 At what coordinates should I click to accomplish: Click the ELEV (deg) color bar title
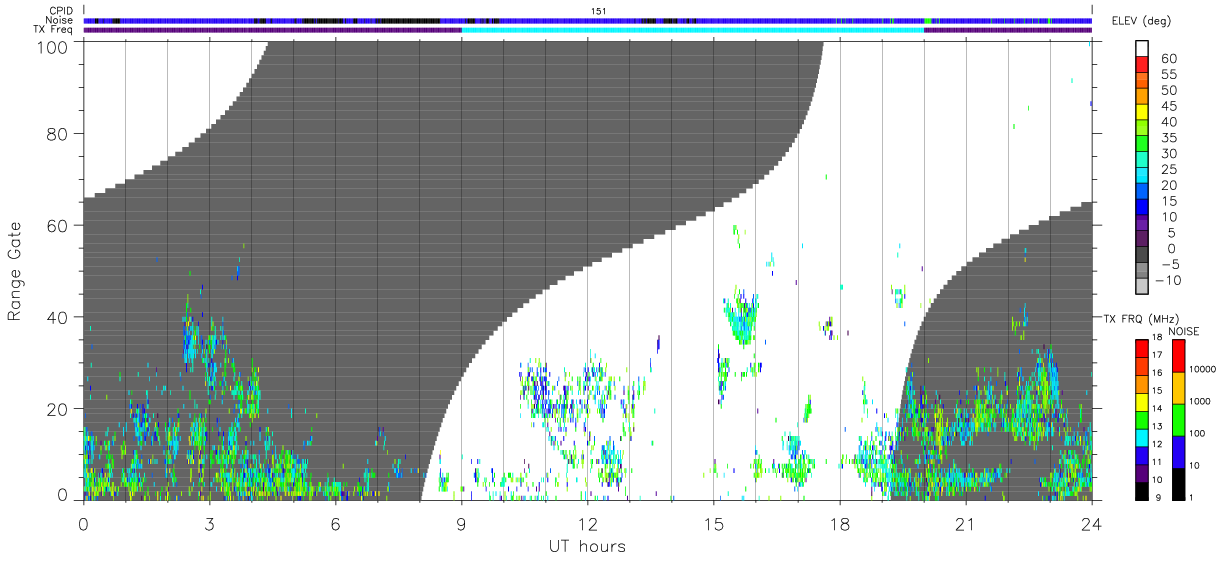(x=1143, y=21)
